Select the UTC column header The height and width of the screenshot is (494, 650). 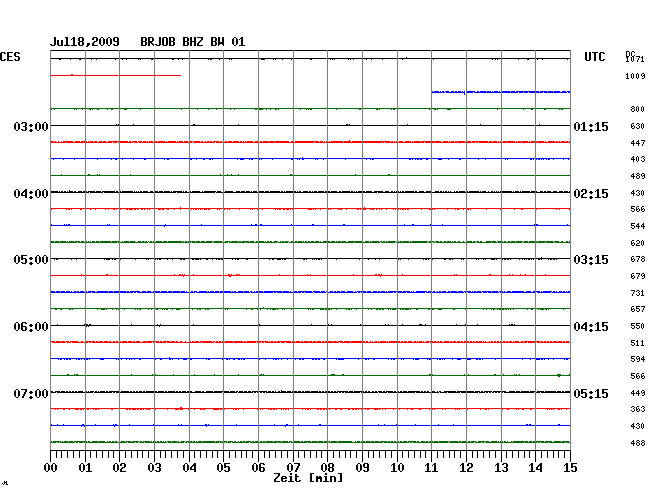tap(594, 57)
